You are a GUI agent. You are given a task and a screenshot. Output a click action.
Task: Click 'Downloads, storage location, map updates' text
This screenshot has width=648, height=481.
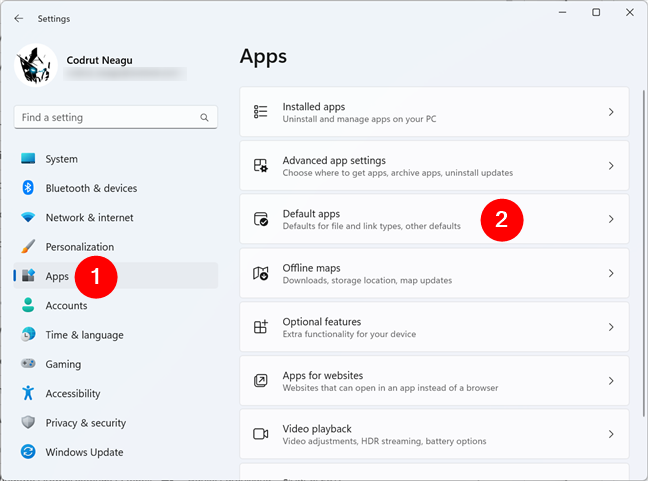click(367, 281)
